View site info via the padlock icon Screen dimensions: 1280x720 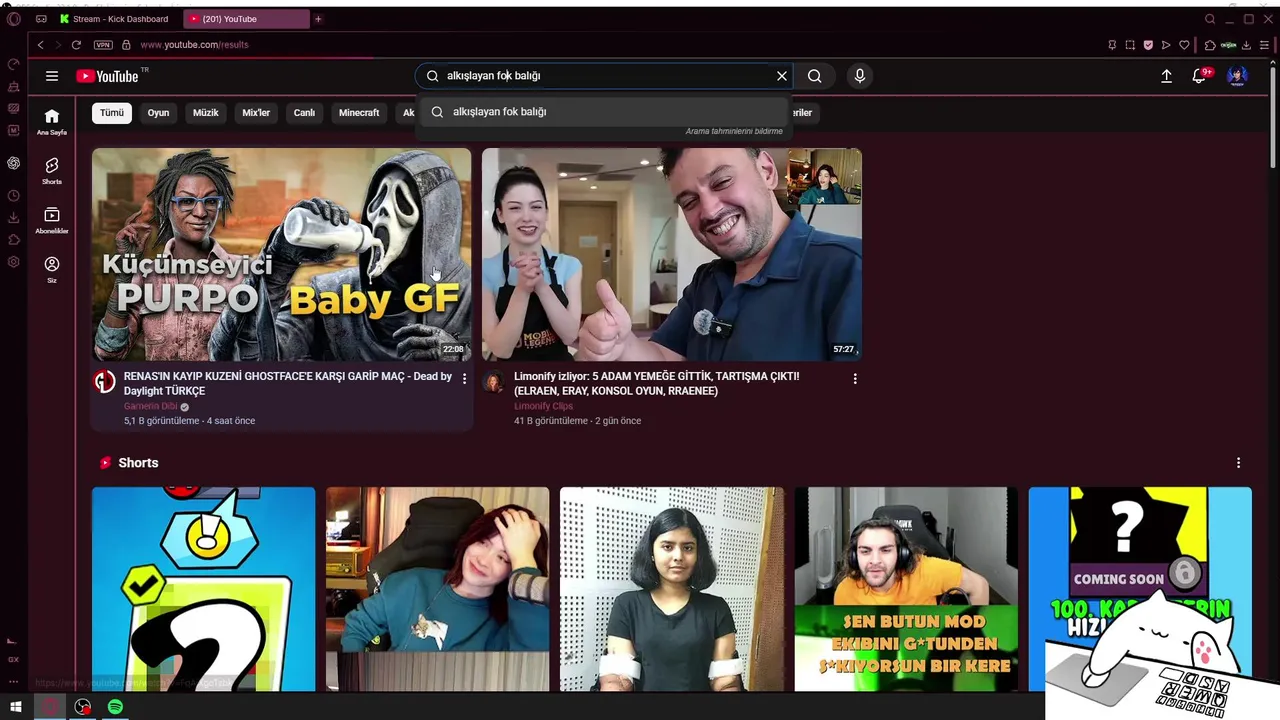(126, 45)
